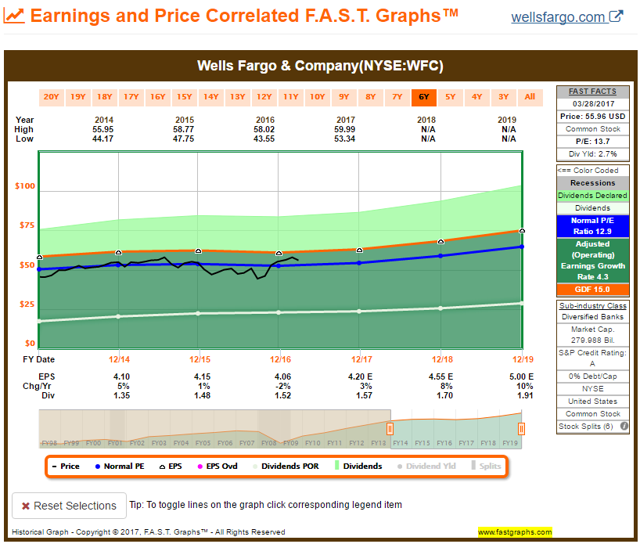The image size is (640, 544).
Task: Click the external link icon beside wellsfargo.com
Action: pyautogui.click(x=616, y=16)
